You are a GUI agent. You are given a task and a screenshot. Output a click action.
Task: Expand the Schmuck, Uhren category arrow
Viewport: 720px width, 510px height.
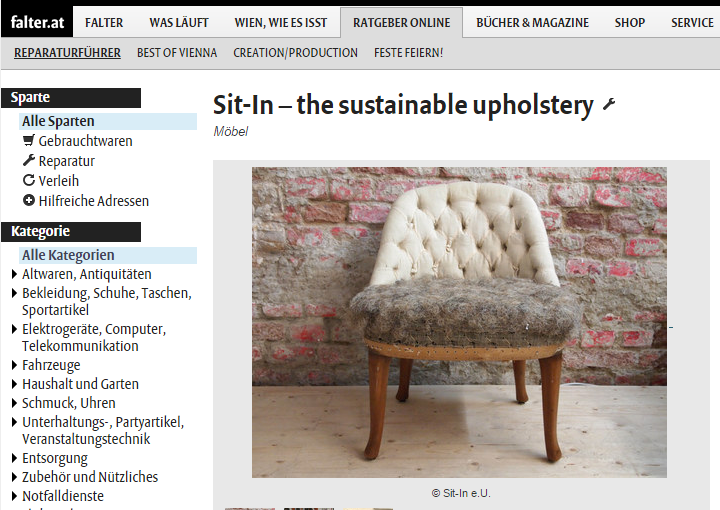pos(14,403)
